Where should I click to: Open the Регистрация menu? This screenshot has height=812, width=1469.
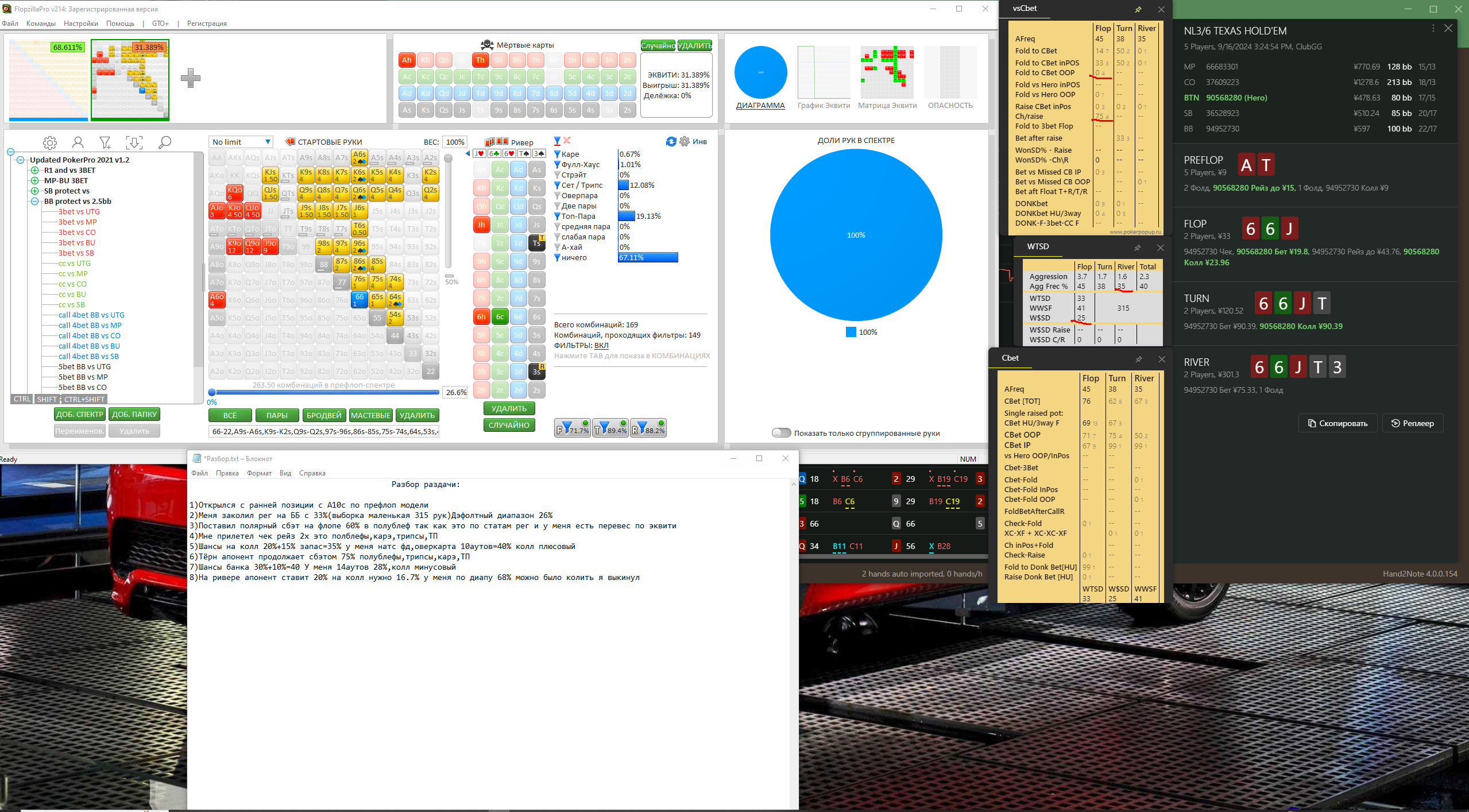207,24
